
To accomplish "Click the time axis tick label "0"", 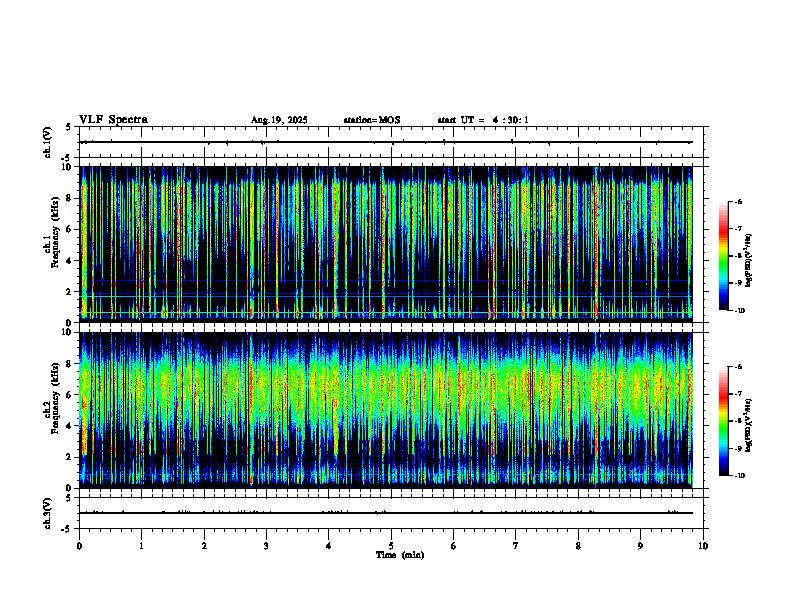I will click(79, 546).
